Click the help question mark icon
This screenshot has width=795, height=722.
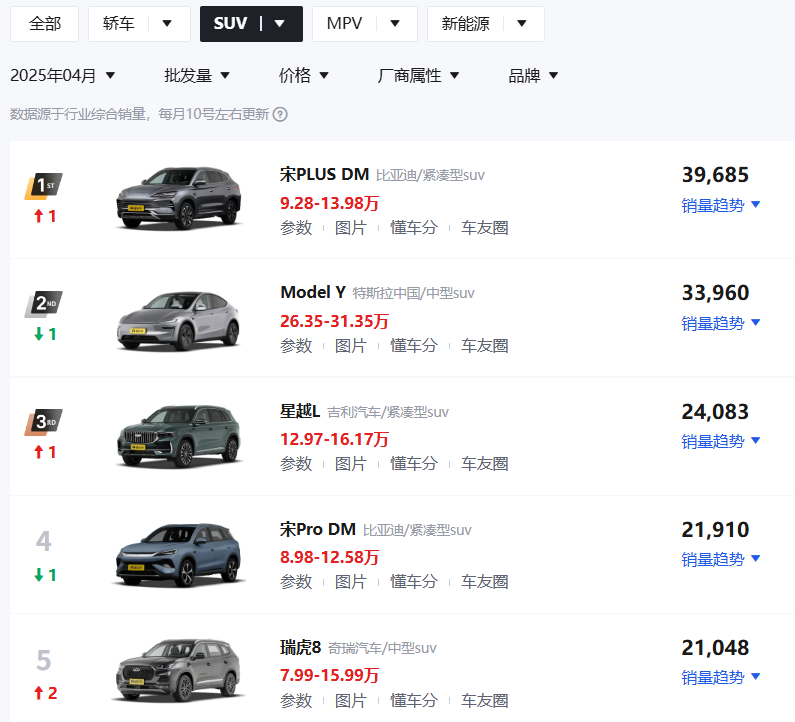coord(280,115)
